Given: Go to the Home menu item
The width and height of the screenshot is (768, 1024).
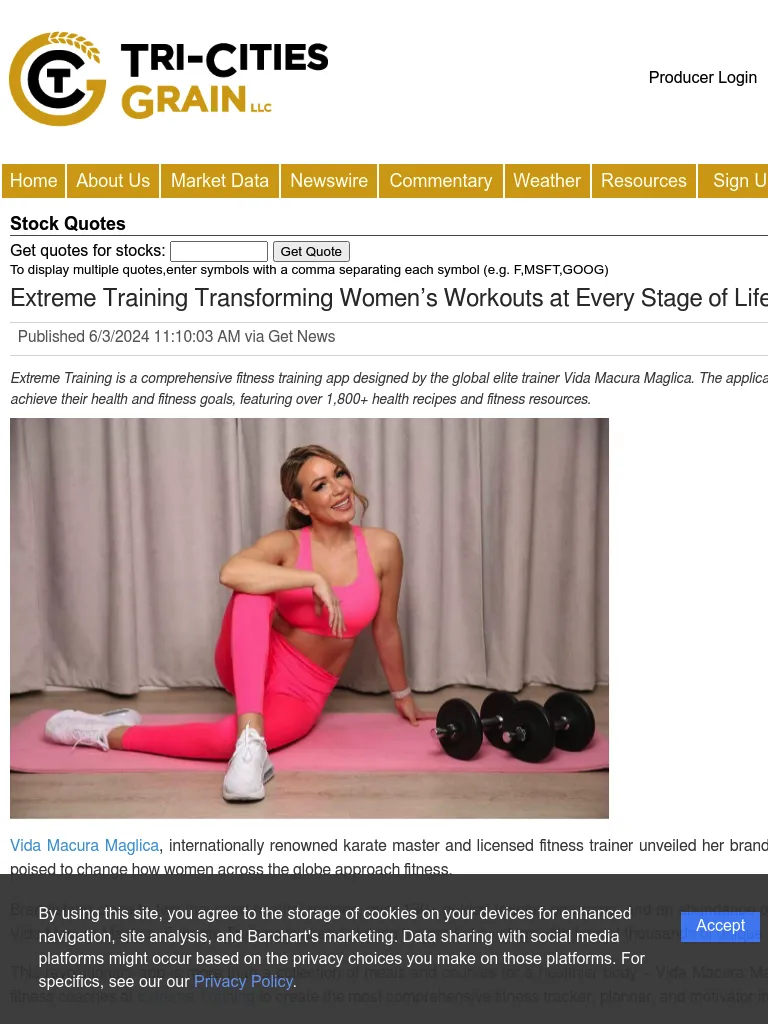Looking at the screenshot, I should click(33, 181).
